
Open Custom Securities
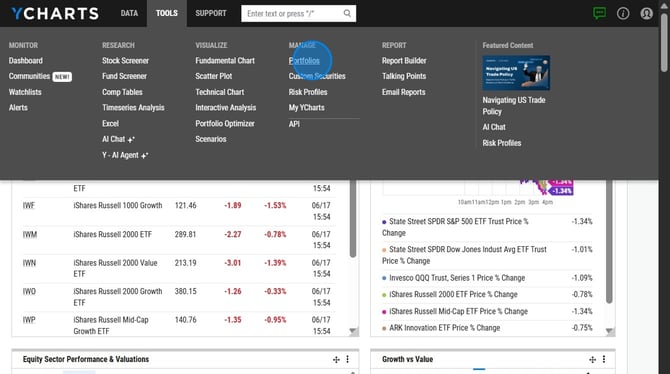[x=317, y=76]
